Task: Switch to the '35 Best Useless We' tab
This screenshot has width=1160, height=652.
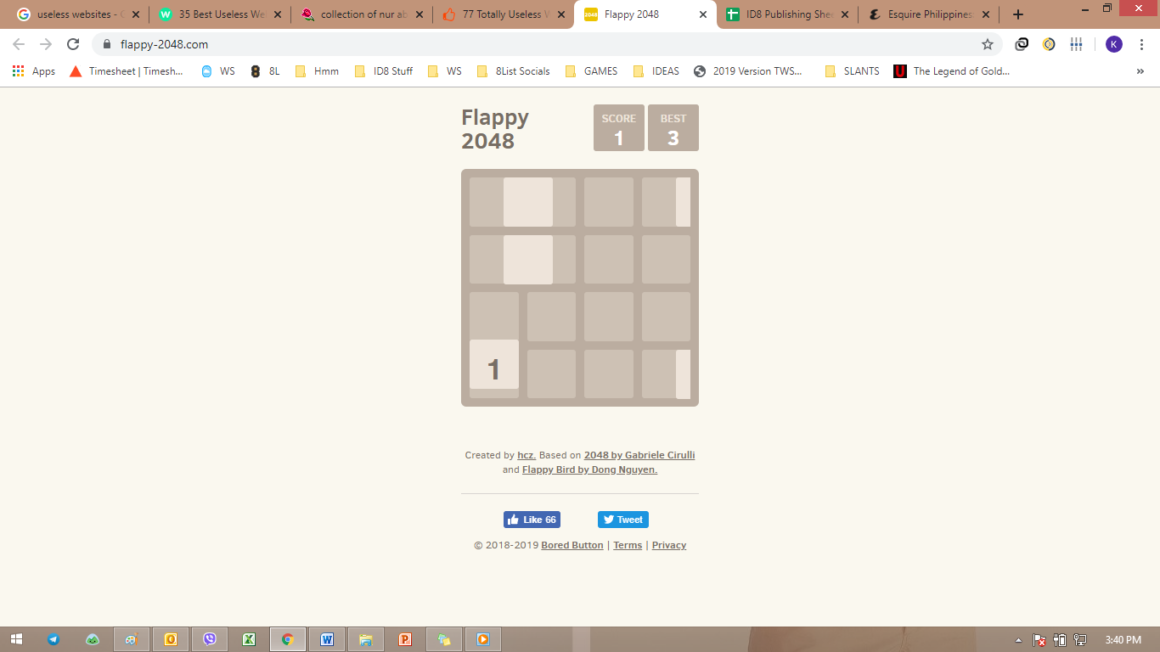Action: coord(220,14)
